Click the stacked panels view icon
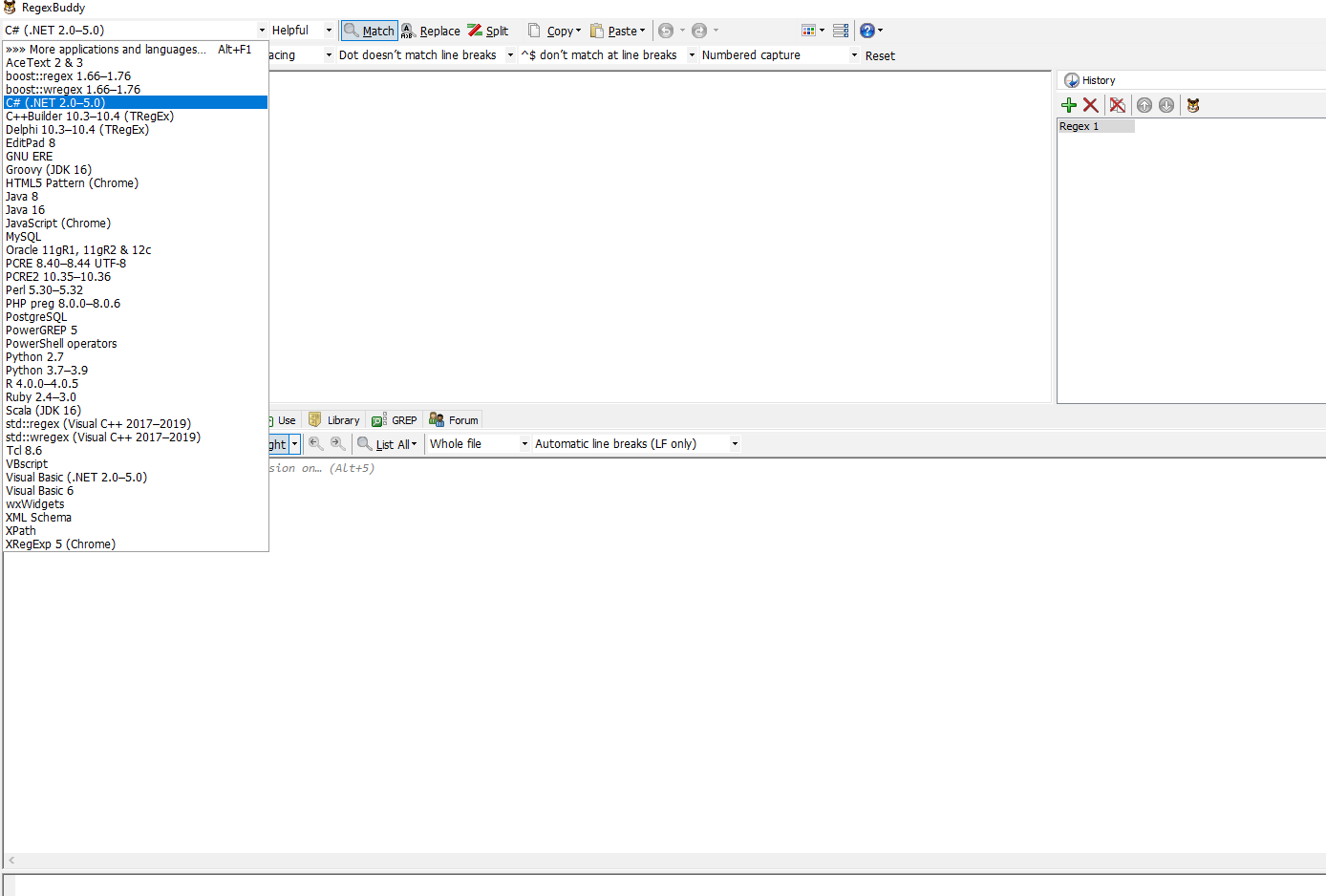1326x896 pixels. coord(841,31)
